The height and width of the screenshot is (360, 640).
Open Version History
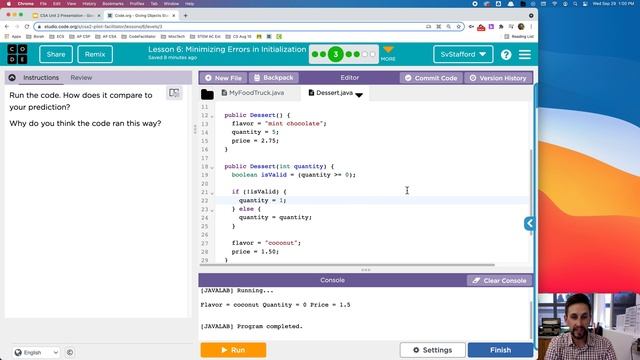tap(498, 78)
